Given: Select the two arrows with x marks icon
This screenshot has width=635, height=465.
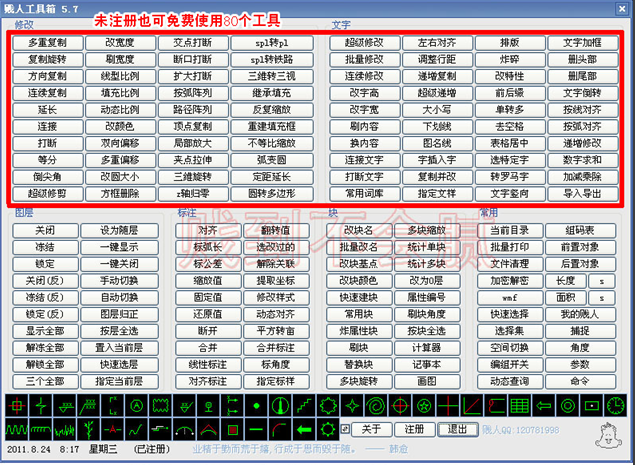Looking at the screenshot, I should pos(232,405).
